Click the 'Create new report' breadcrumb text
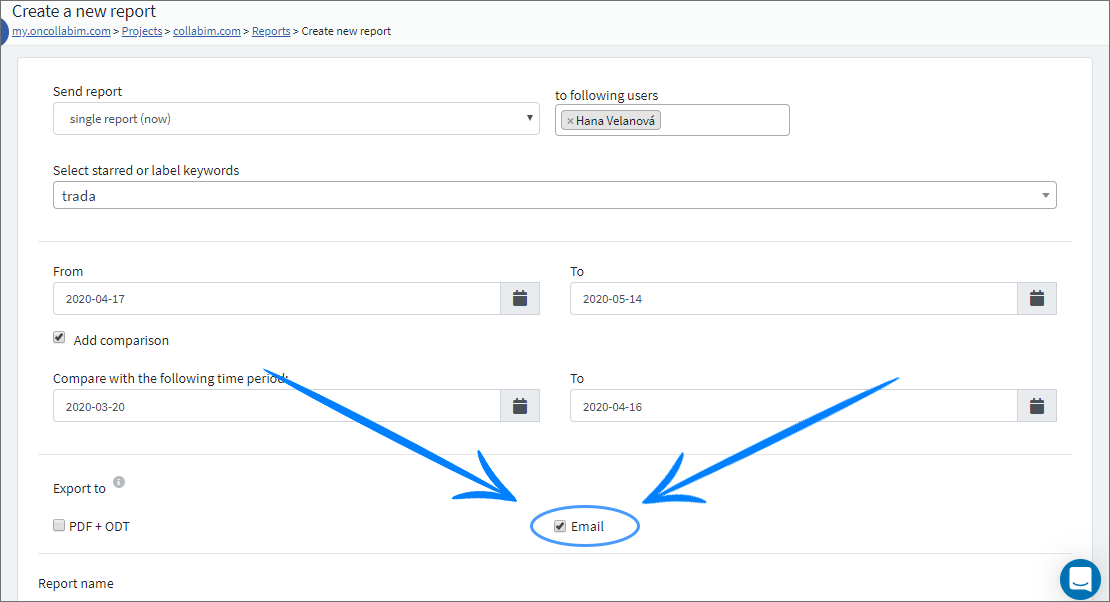Viewport: 1110px width, 602px height. (346, 31)
